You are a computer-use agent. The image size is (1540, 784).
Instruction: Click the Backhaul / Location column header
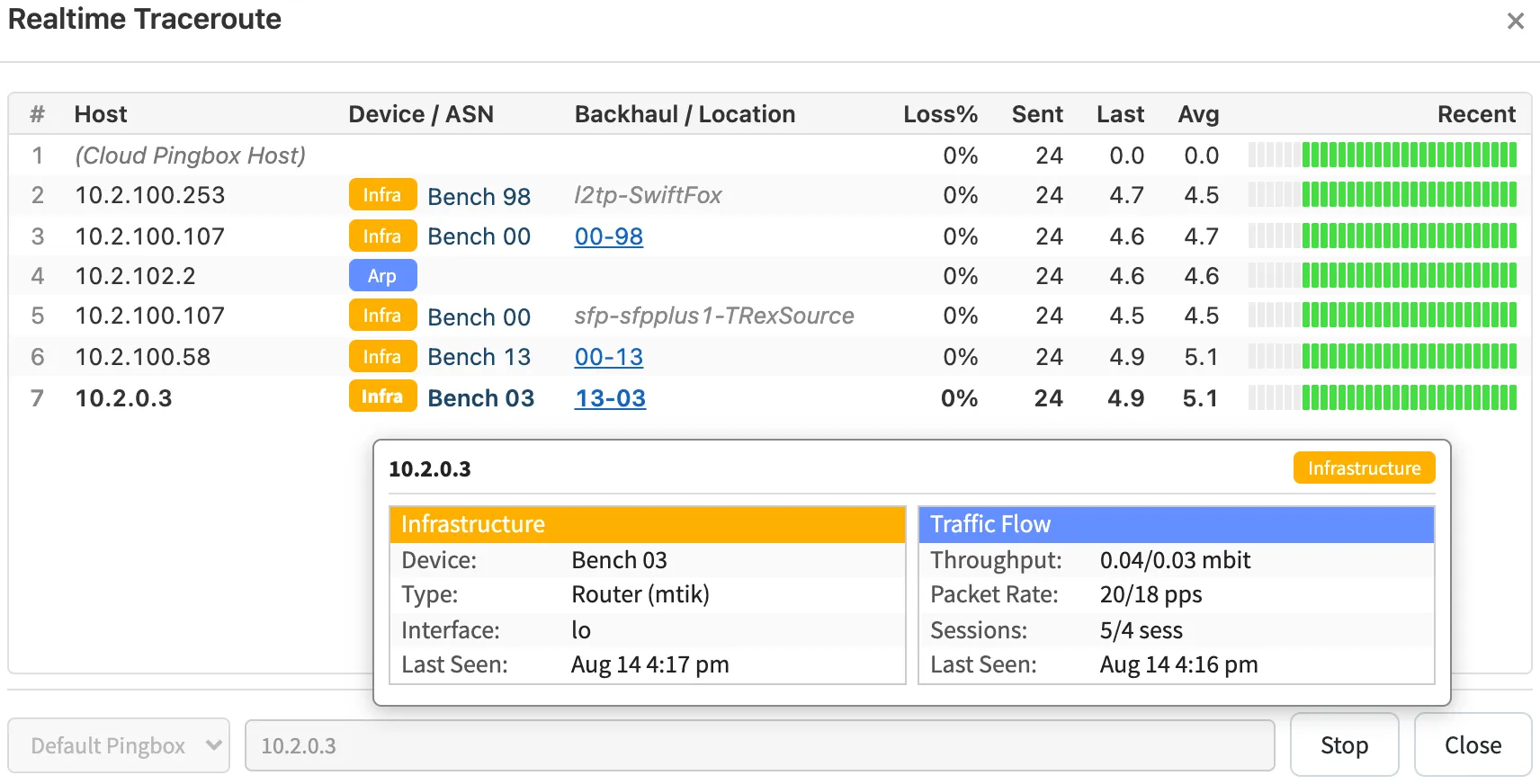coord(685,114)
